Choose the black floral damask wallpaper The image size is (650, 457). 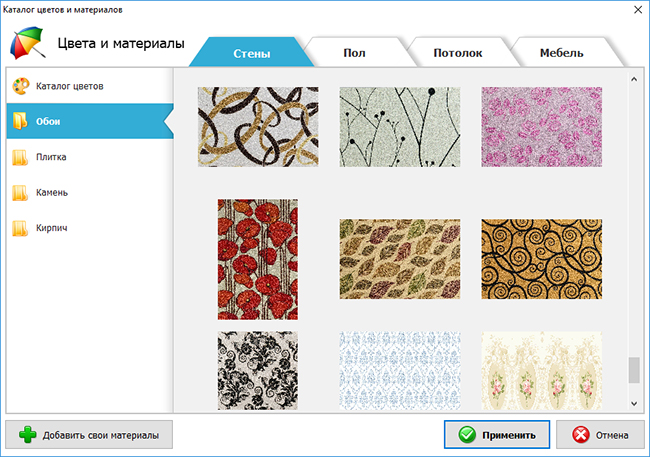258,370
